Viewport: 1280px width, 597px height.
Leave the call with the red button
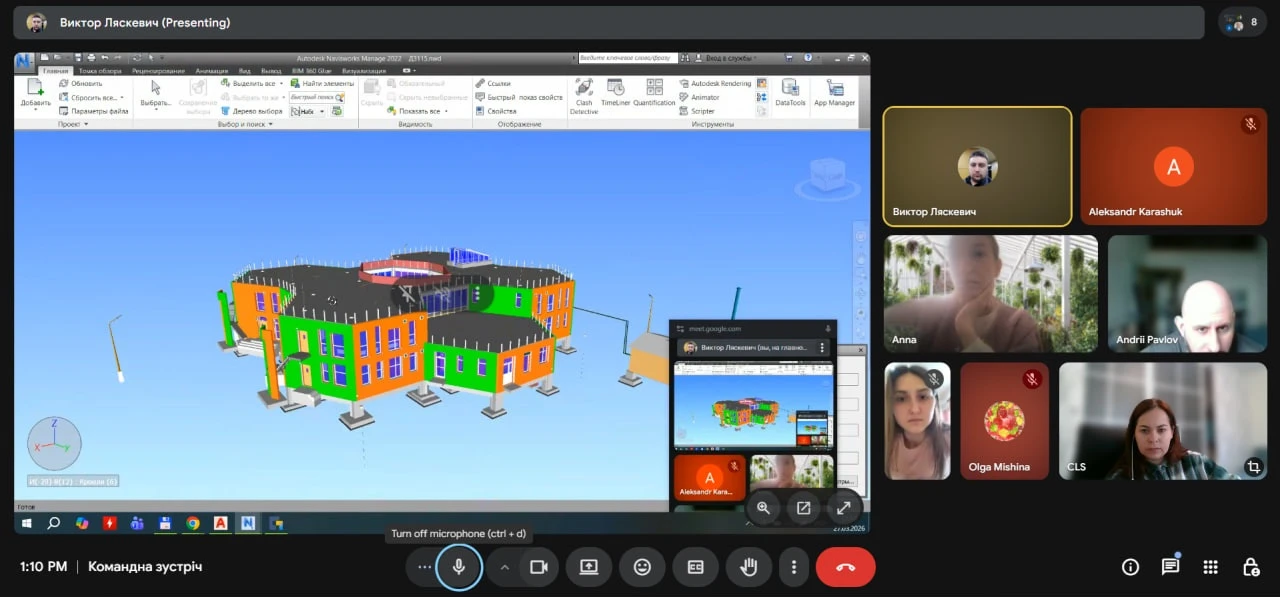tap(846, 567)
